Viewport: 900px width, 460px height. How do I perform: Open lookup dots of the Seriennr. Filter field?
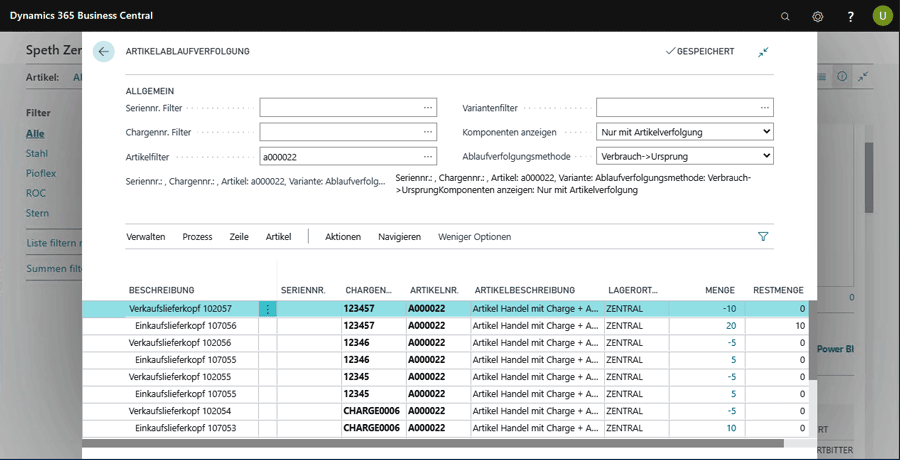coord(428,107)
